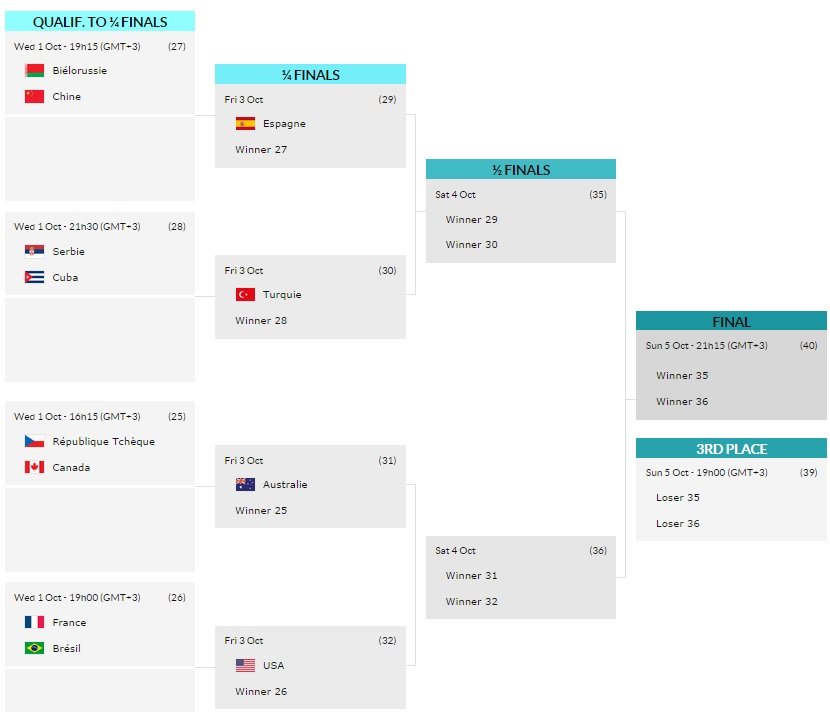The image size is (830, 712).
Task: Click the USA flag icon
Action: 245,666
